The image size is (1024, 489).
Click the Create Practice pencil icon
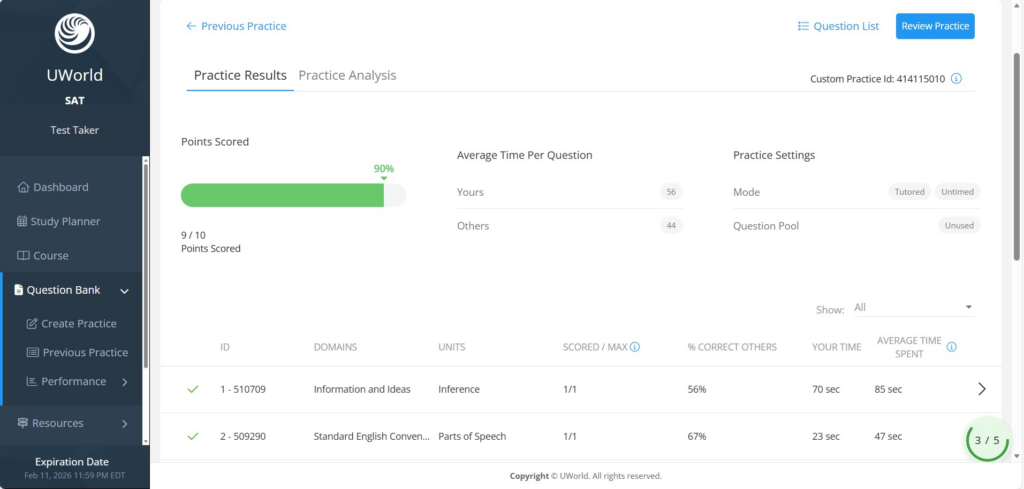tap(31, 324)
